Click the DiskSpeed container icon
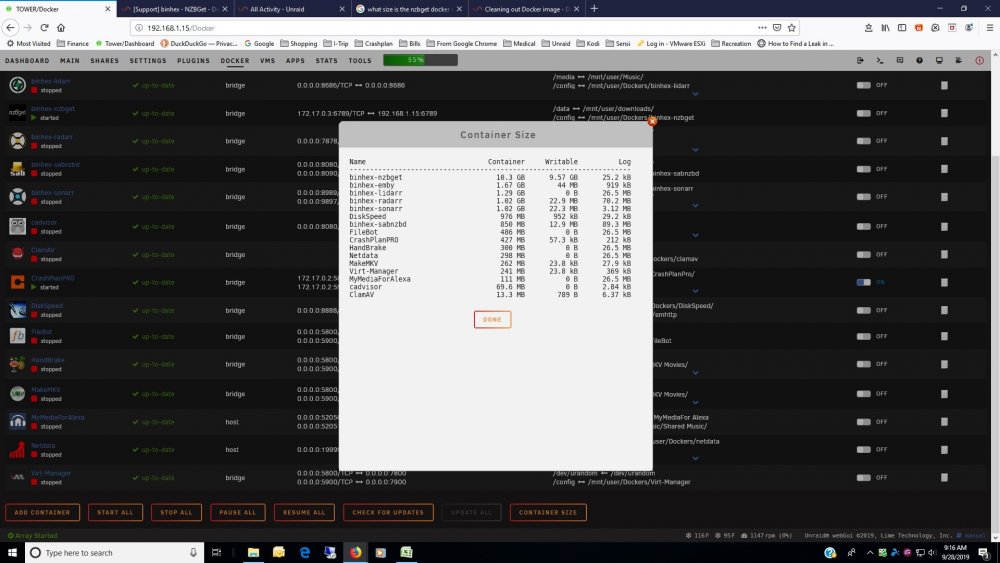Image resolution: width=1000 pixels, height=563 pixels. tap(17, 310)
